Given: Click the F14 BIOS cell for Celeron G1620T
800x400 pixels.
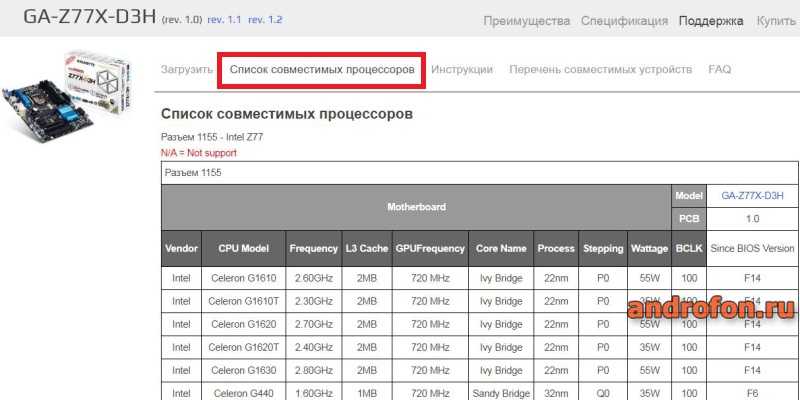Looking at the screenshot, I should click(753, 347).
